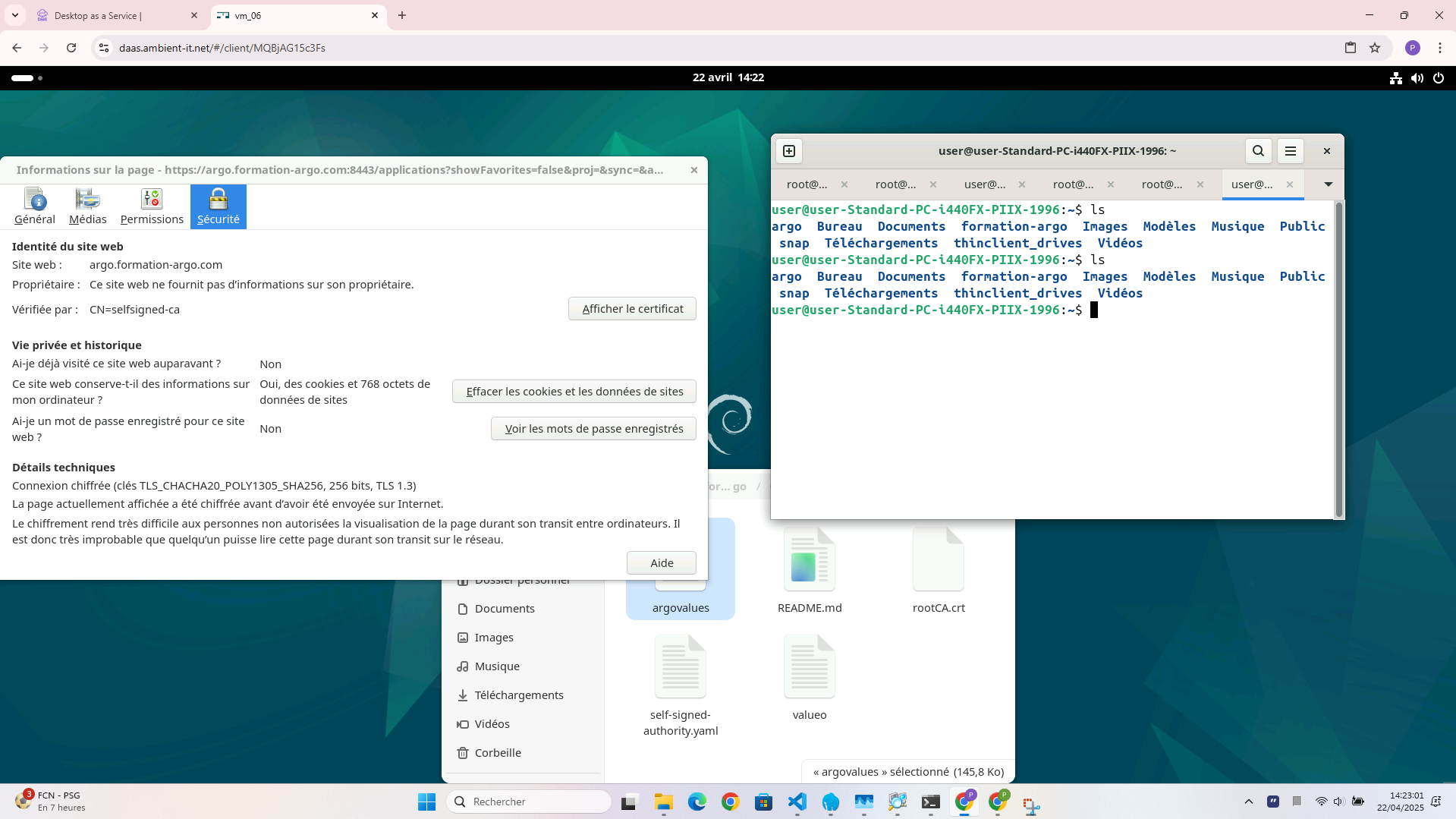Screen dimensions: 1456x819
Task: Close the page information dialog
Action: [693, 170]
